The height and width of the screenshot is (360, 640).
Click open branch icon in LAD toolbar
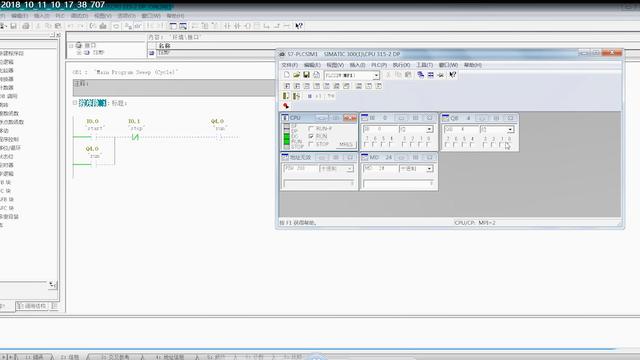(267, 26)
